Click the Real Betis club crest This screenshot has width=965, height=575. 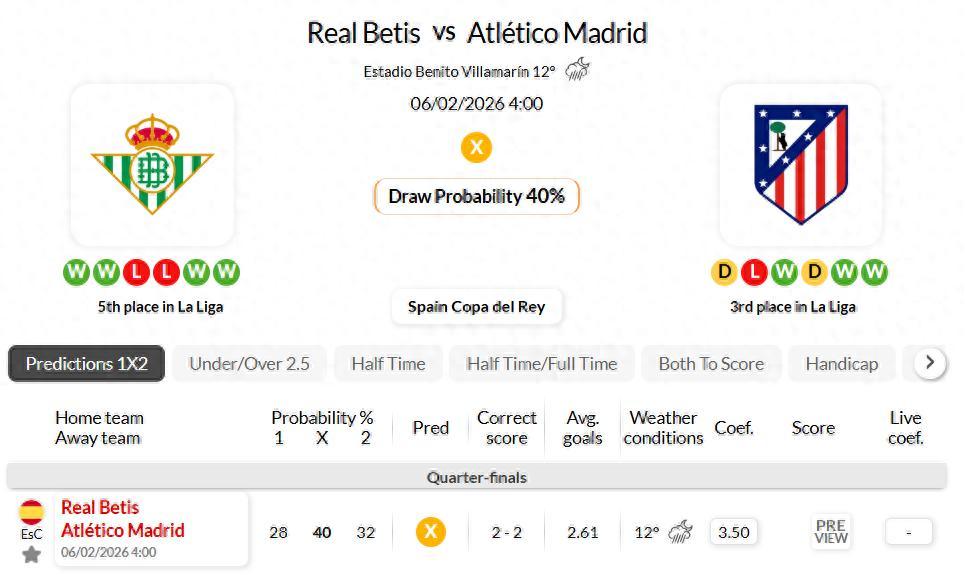click(152, 164)
